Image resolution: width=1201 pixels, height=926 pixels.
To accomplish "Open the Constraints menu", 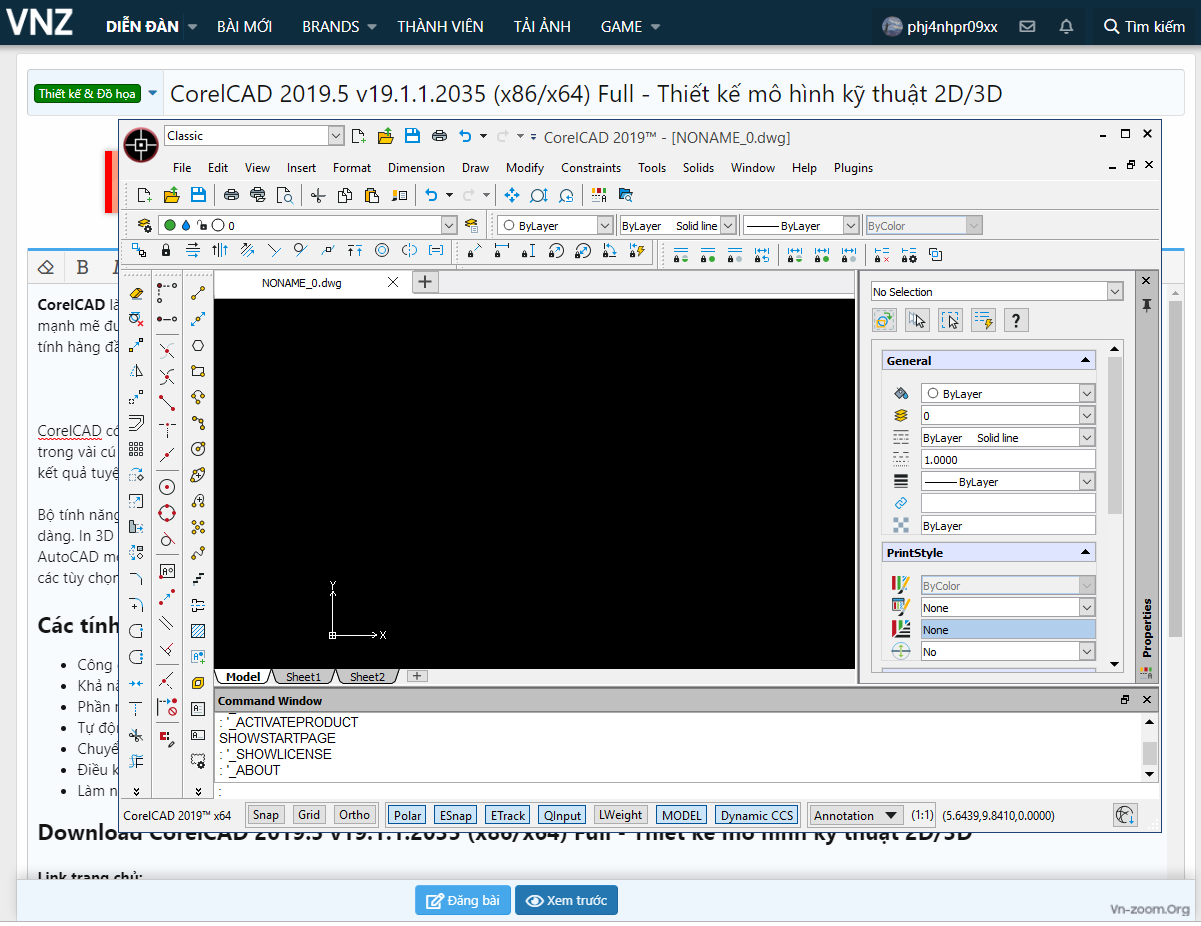I will tap(591, 168).
